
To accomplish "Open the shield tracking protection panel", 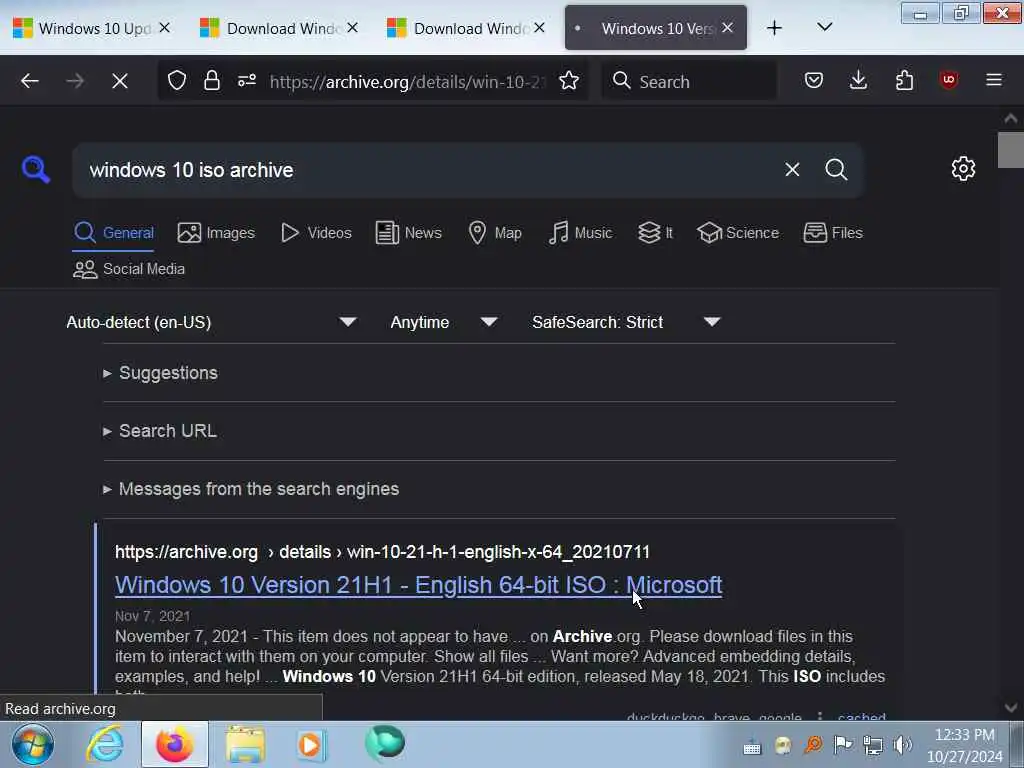I will [177, 81].
